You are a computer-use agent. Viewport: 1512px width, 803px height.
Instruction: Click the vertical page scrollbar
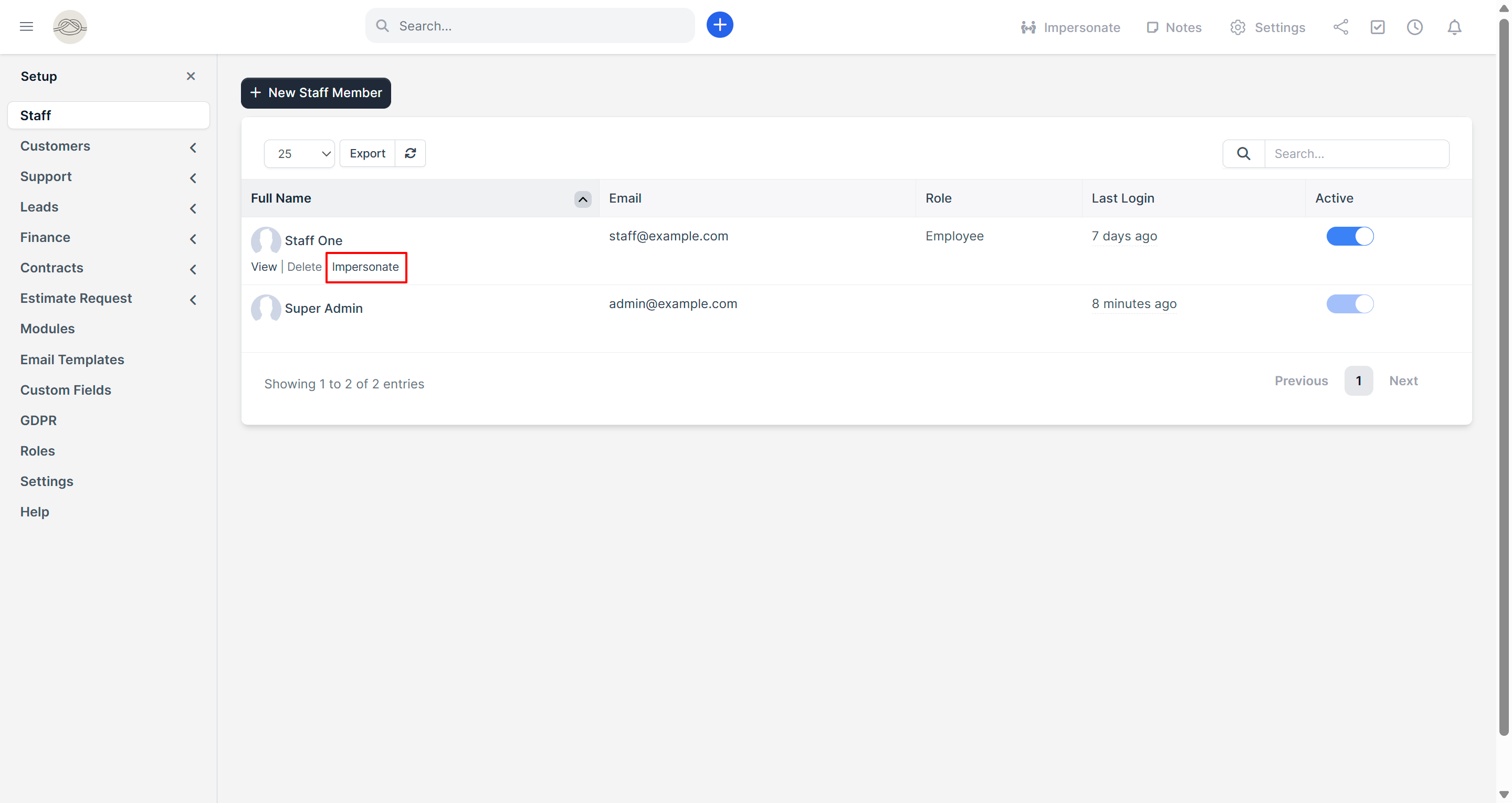click(1503, 376)
